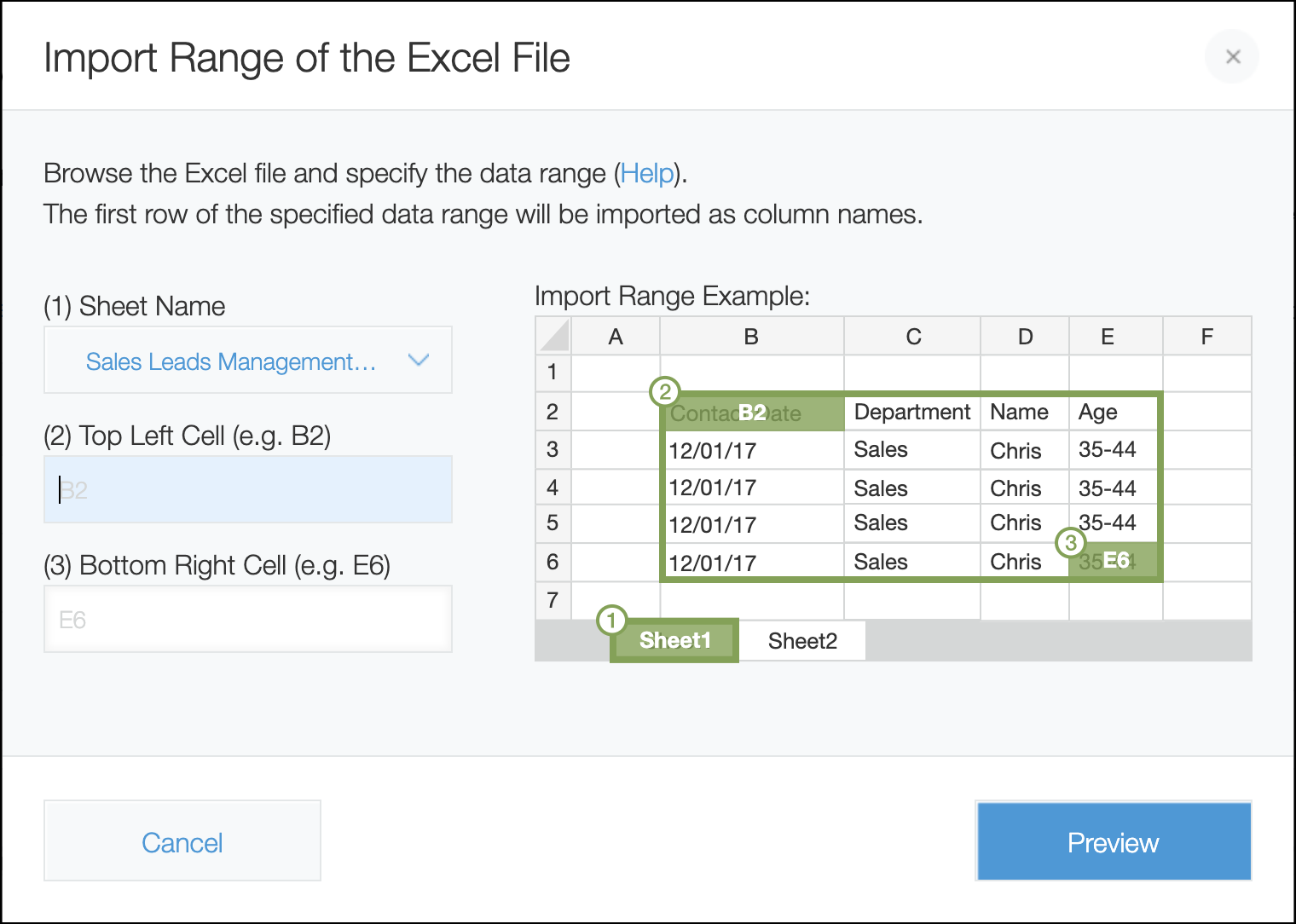Image resolution: width=1296 pixels, height=924 pixels.
Task: Select column header F in example grid
Action: click(x=1206, y=337)
